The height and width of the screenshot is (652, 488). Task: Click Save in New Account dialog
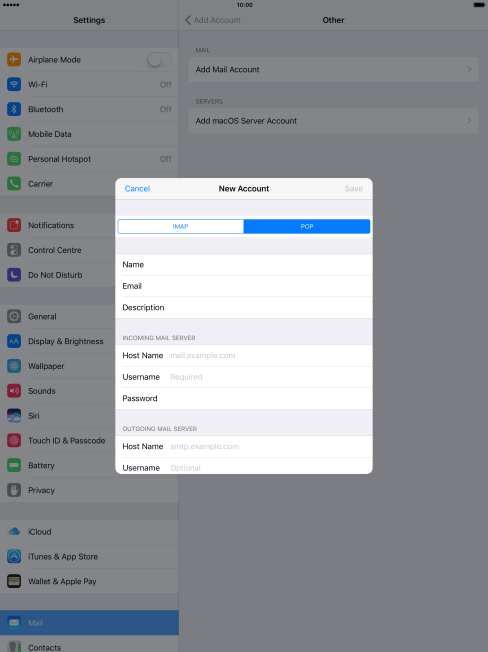[354, 189]
